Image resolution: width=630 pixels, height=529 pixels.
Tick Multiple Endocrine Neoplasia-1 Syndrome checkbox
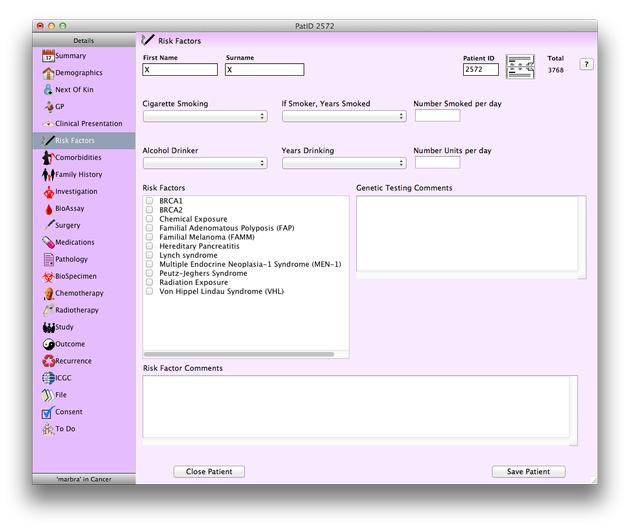pos(149,264)
